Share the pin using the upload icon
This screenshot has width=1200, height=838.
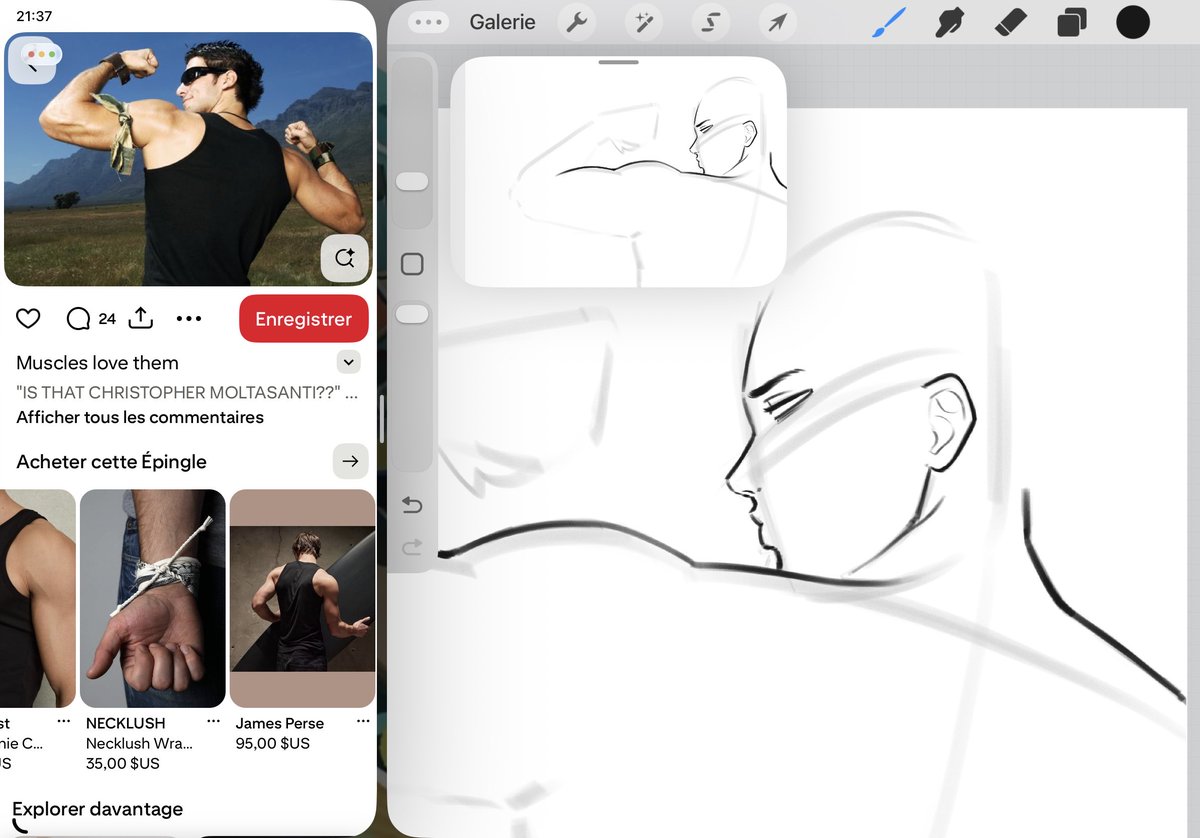coord(141,318)
